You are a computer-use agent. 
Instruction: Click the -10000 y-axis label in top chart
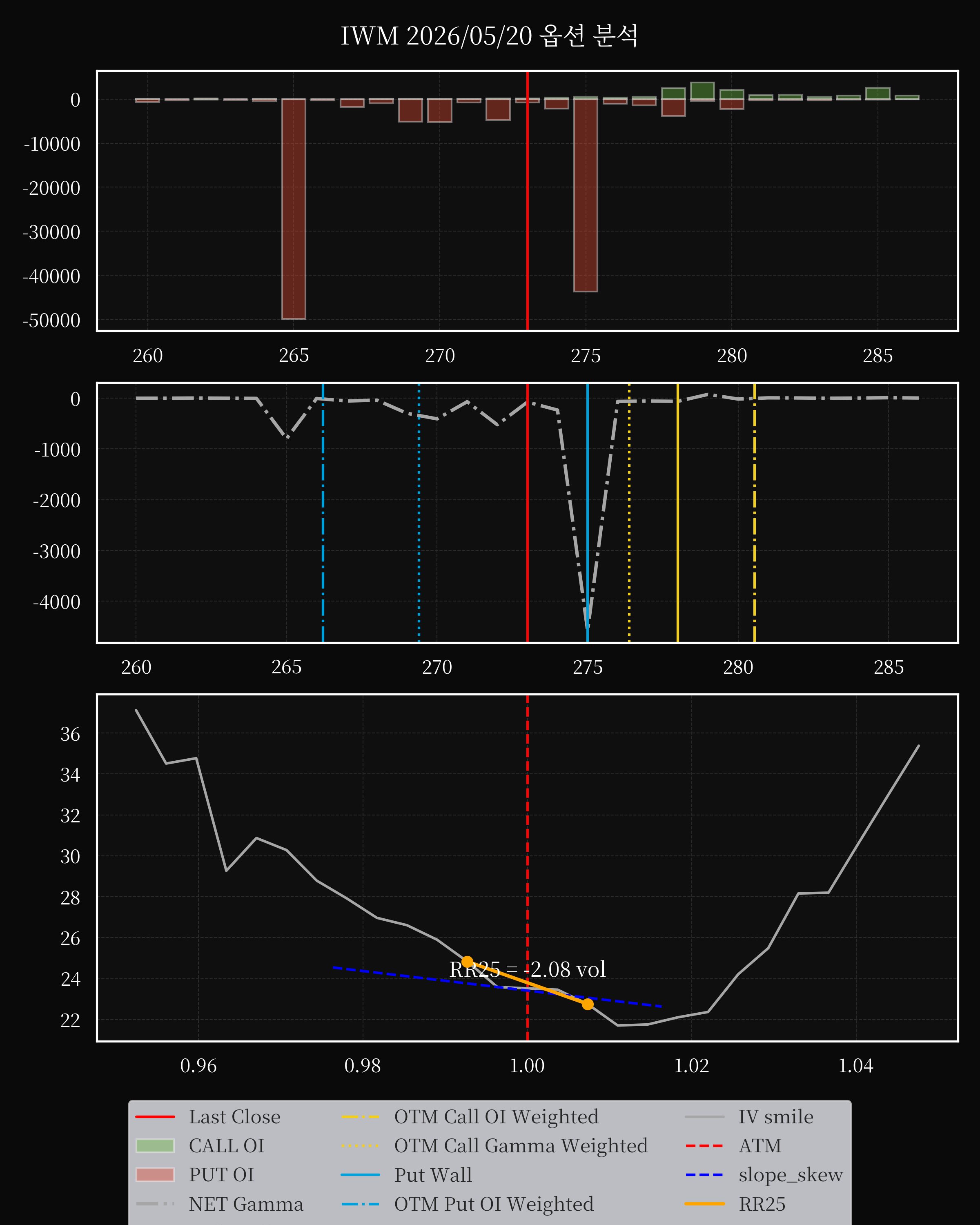tap(52, 144)
